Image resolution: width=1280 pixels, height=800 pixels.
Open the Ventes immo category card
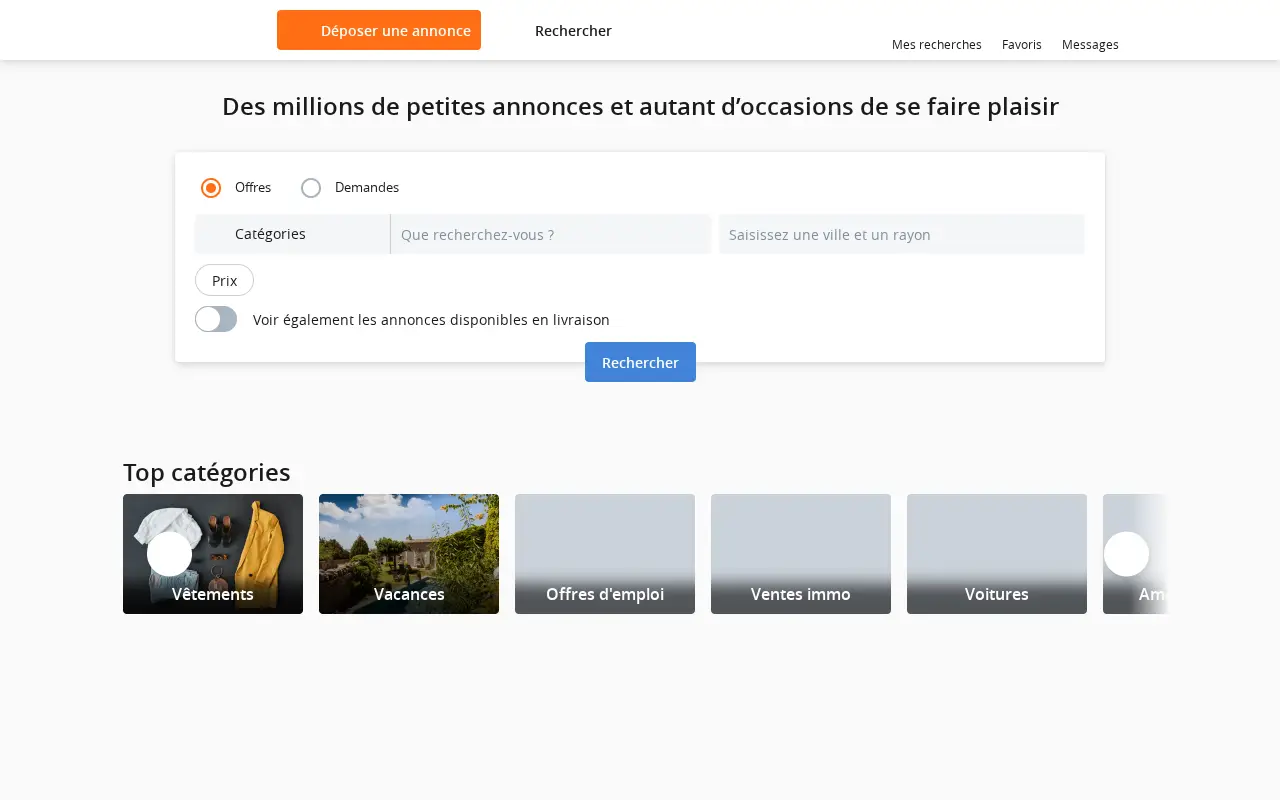[x=801, y=554]
